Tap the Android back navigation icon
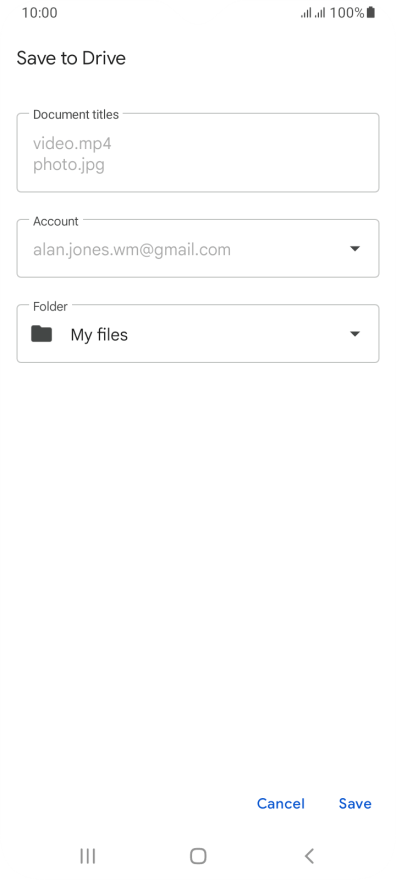Screen dimensions: 396x880 tap(309, 856)
